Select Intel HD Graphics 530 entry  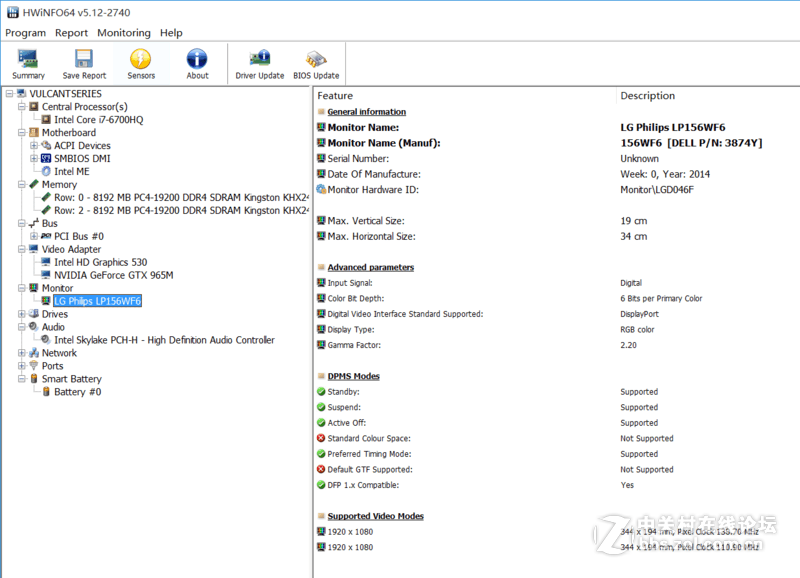coord(100,262)
